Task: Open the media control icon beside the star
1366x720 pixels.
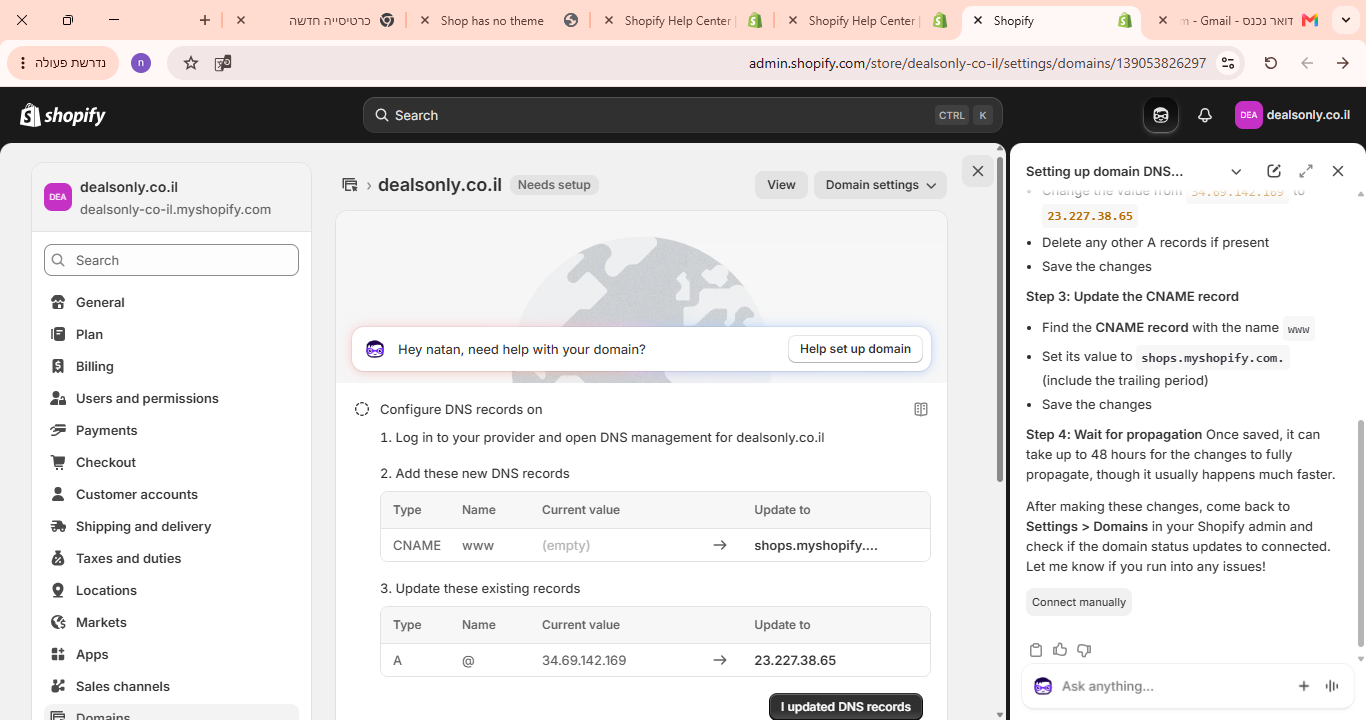Action: [223, 63]
